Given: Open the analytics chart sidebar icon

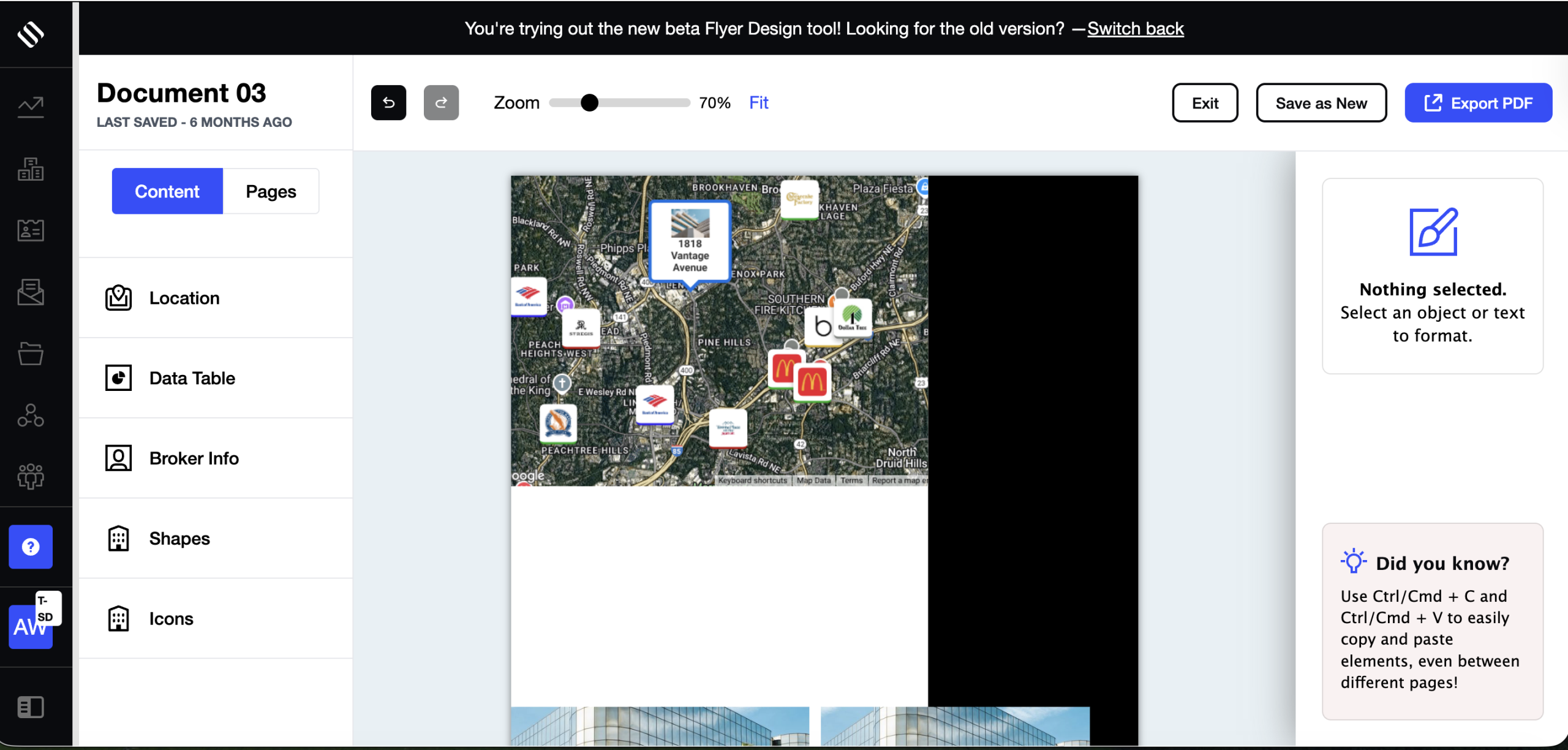Looking at the screenshot, I should pyautogui.click(x=31, y=107).
